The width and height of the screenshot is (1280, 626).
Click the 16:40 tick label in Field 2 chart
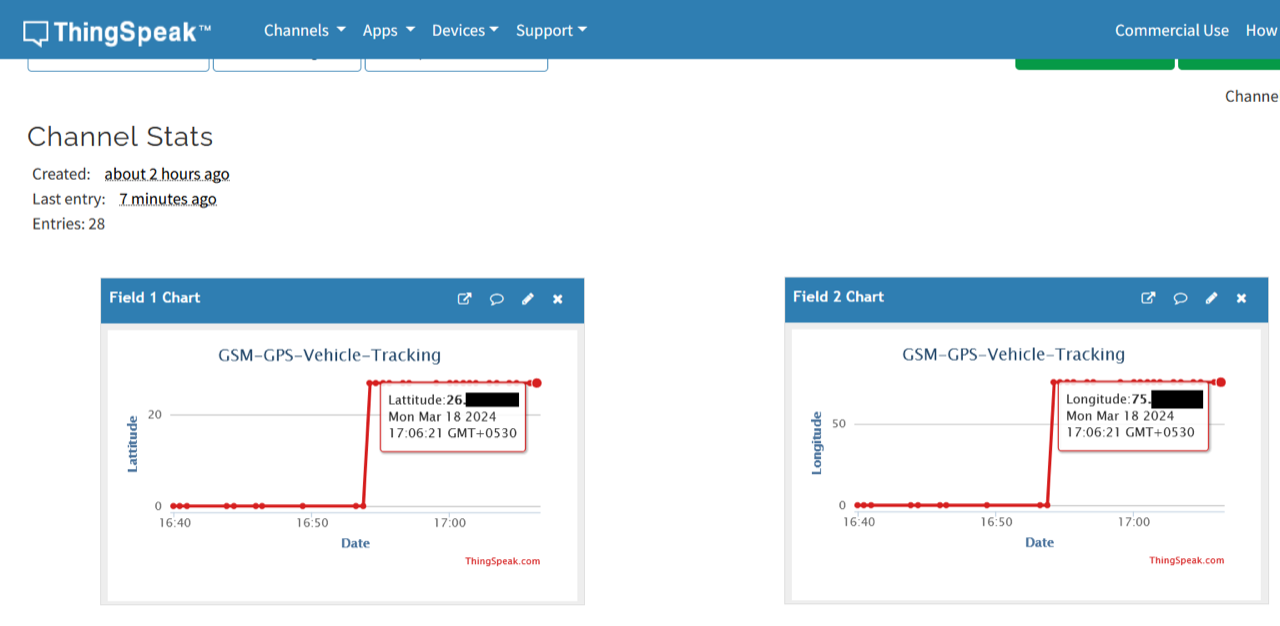pyautogui.click(x=859, y=521)
